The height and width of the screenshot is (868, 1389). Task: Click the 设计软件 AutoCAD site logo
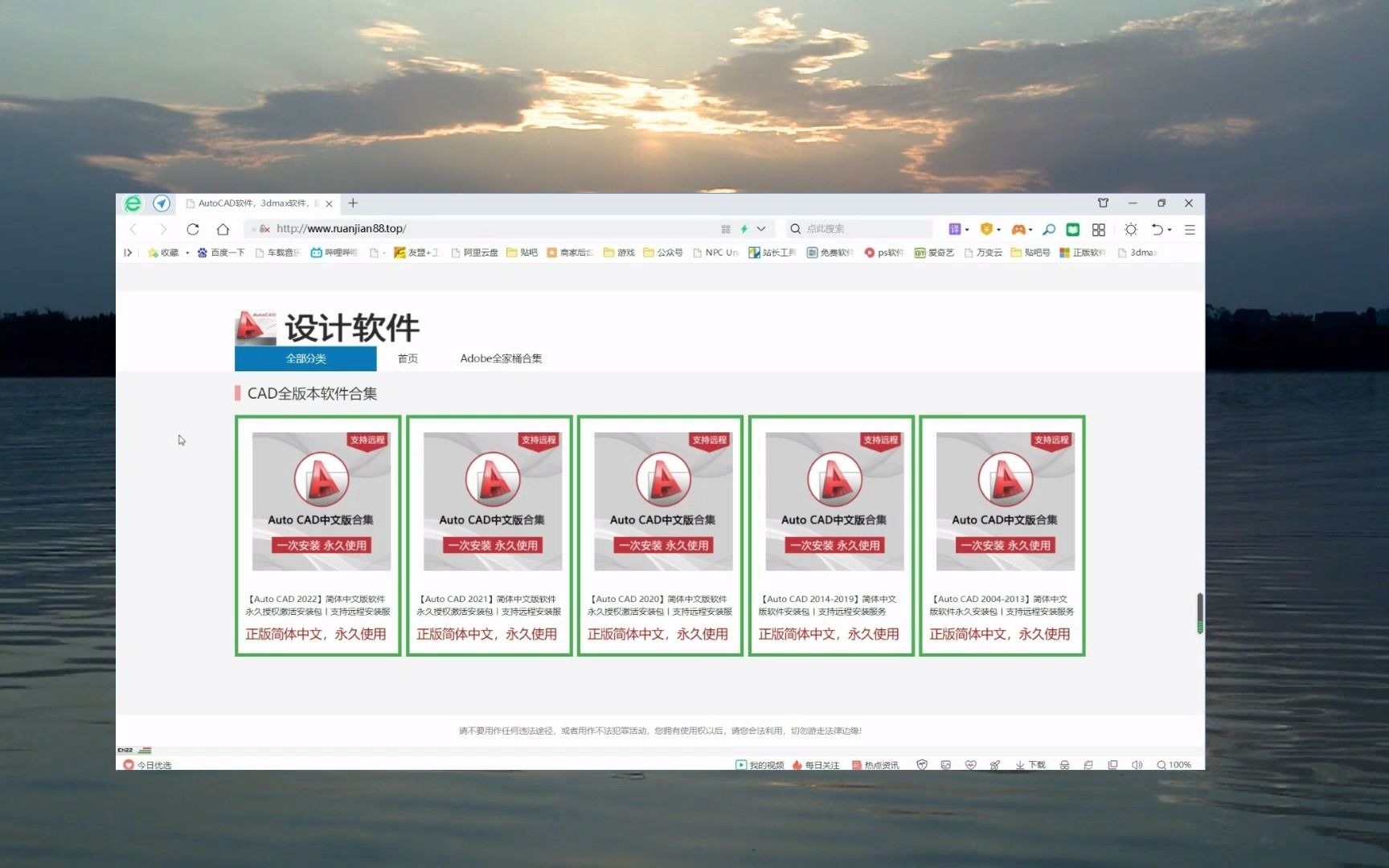(327, 327)
